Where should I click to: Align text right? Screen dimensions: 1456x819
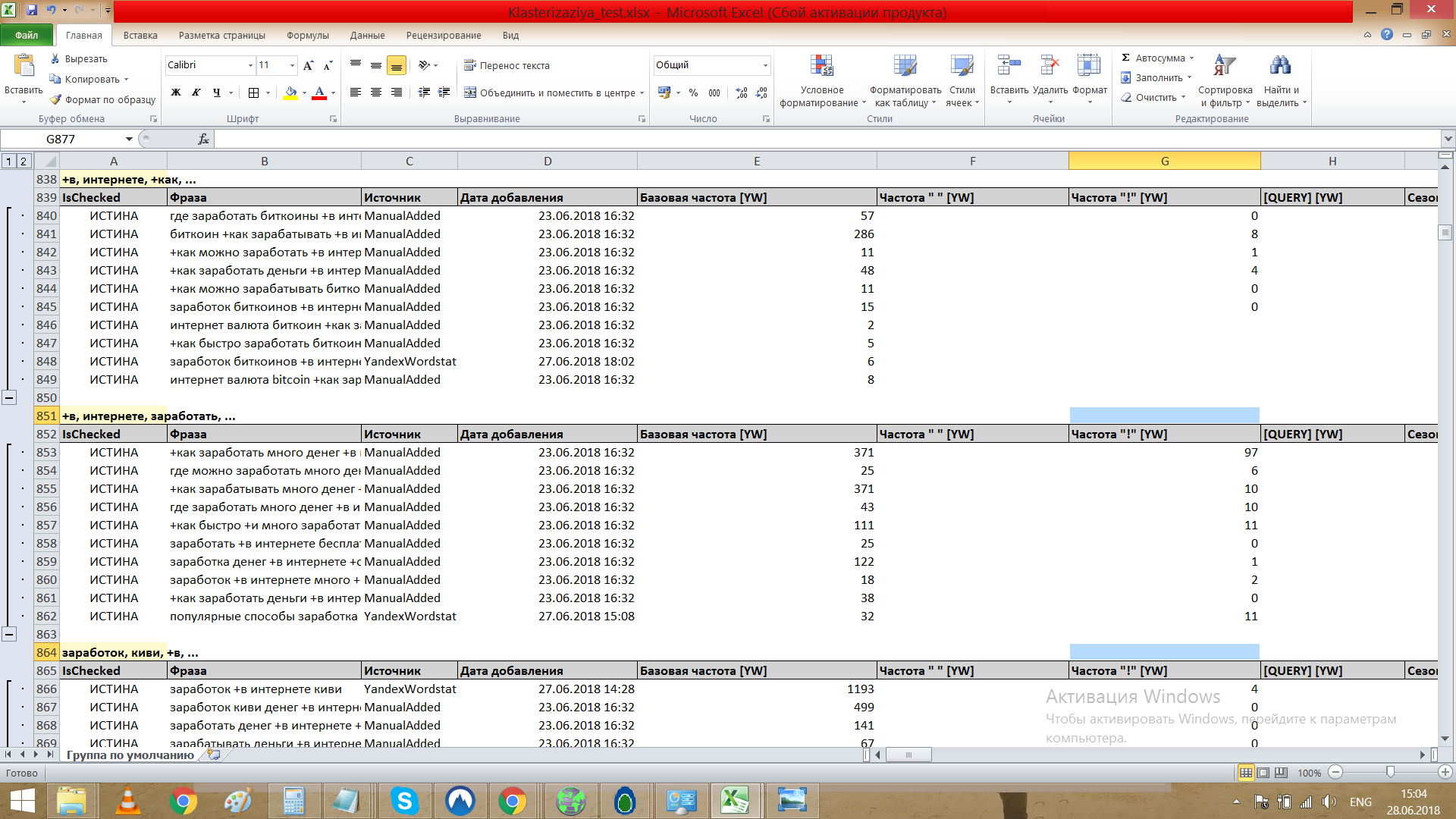pos(397,93)
